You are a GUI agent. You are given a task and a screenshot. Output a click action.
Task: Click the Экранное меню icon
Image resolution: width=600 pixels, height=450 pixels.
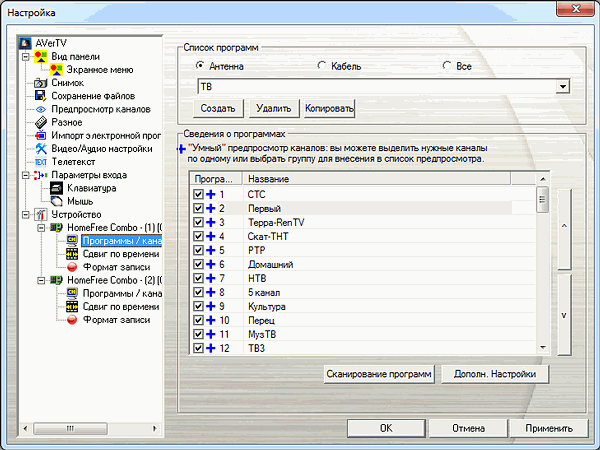coord(57,69)
